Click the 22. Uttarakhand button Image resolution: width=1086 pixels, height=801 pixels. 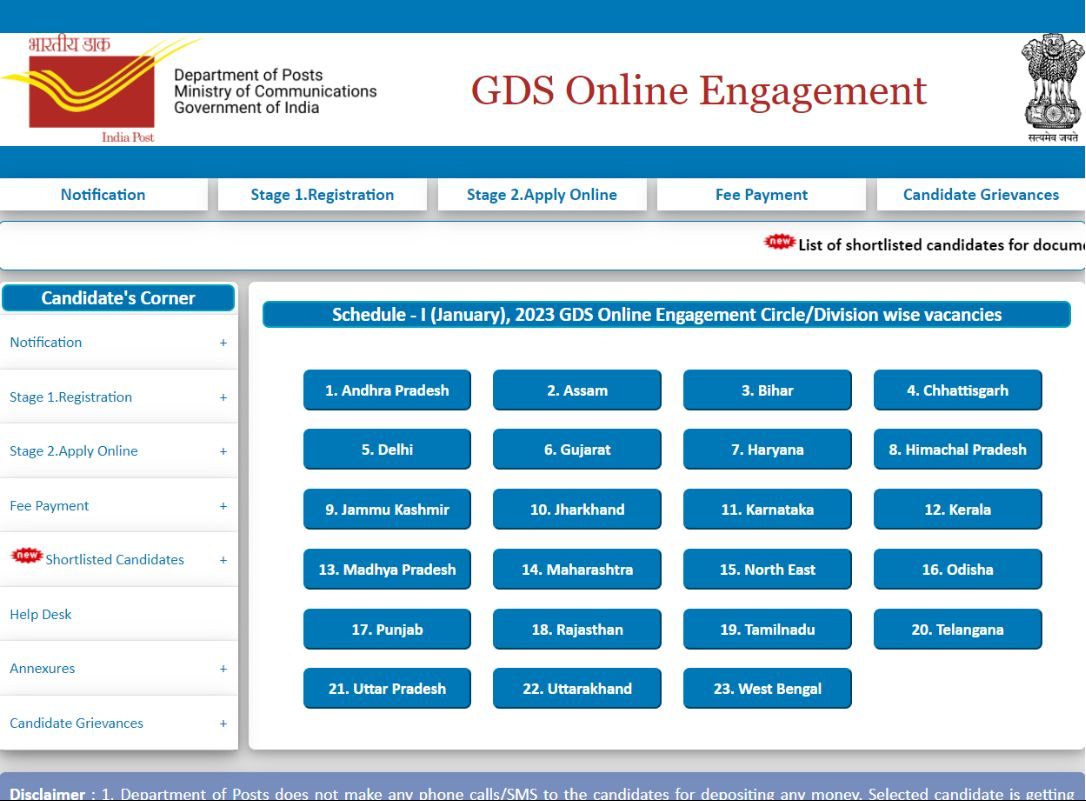(x=577, y=689)
